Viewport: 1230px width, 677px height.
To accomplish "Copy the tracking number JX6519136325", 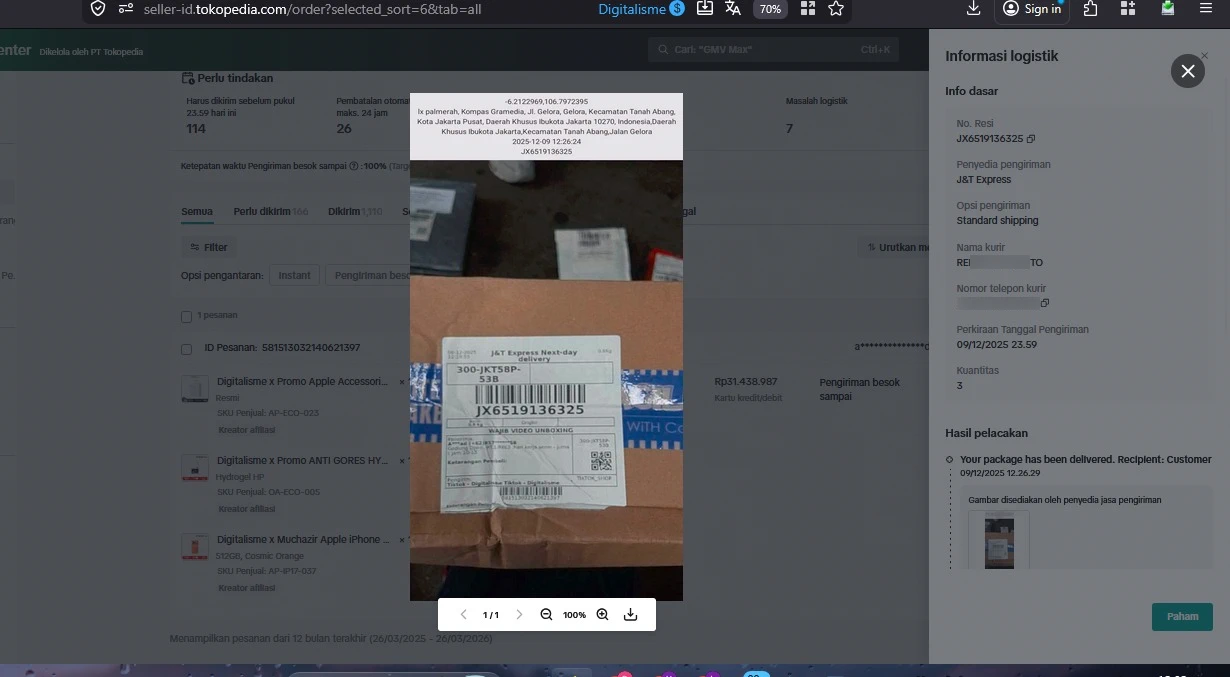I will pyautogui.click(x=1031, y=139).
